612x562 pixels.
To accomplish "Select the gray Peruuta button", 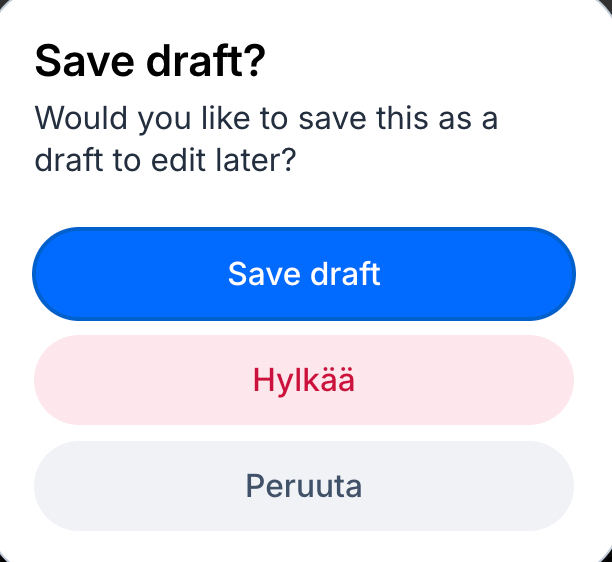I will 304,486.
